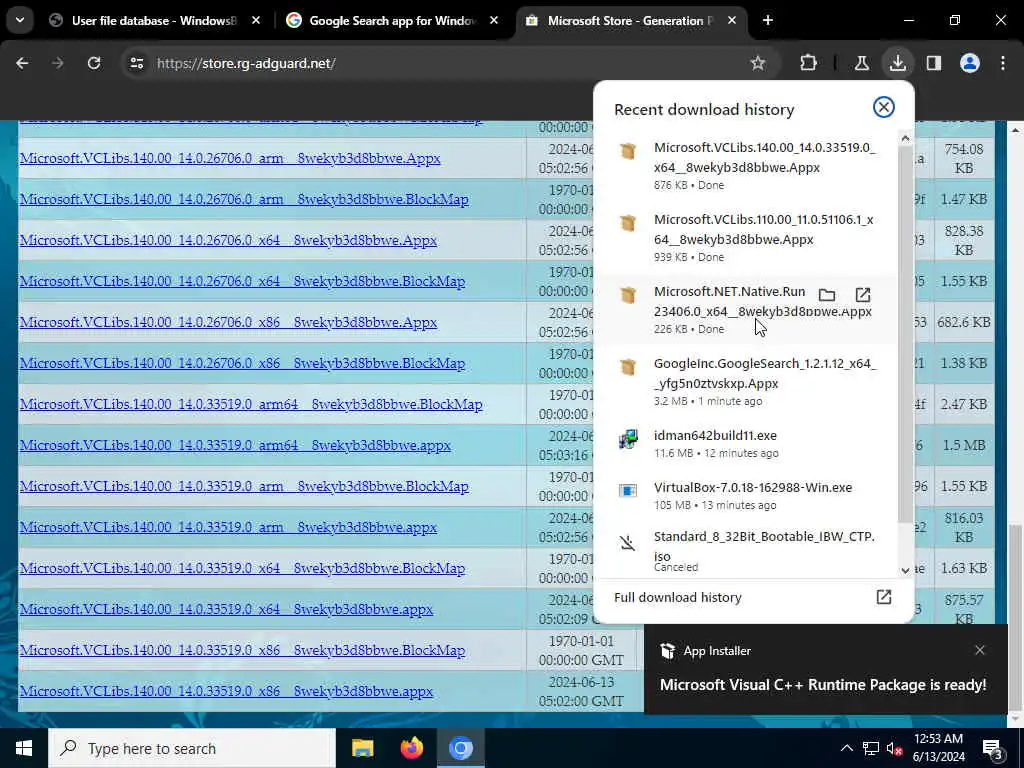Viewport: 1024px width, 768px height.
Task: Click the idman642build11.exe file icon
Action: [628, 439]
